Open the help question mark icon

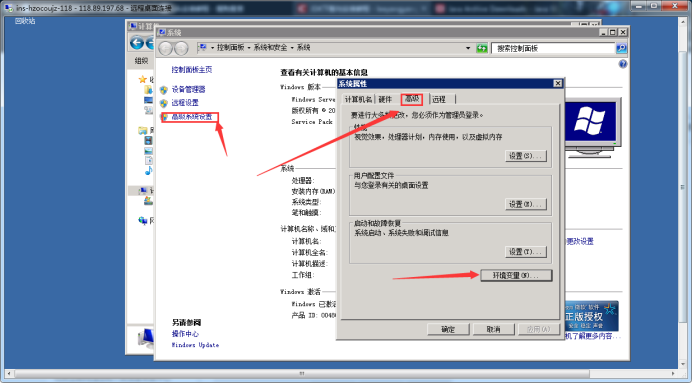(x=623, y=64)
